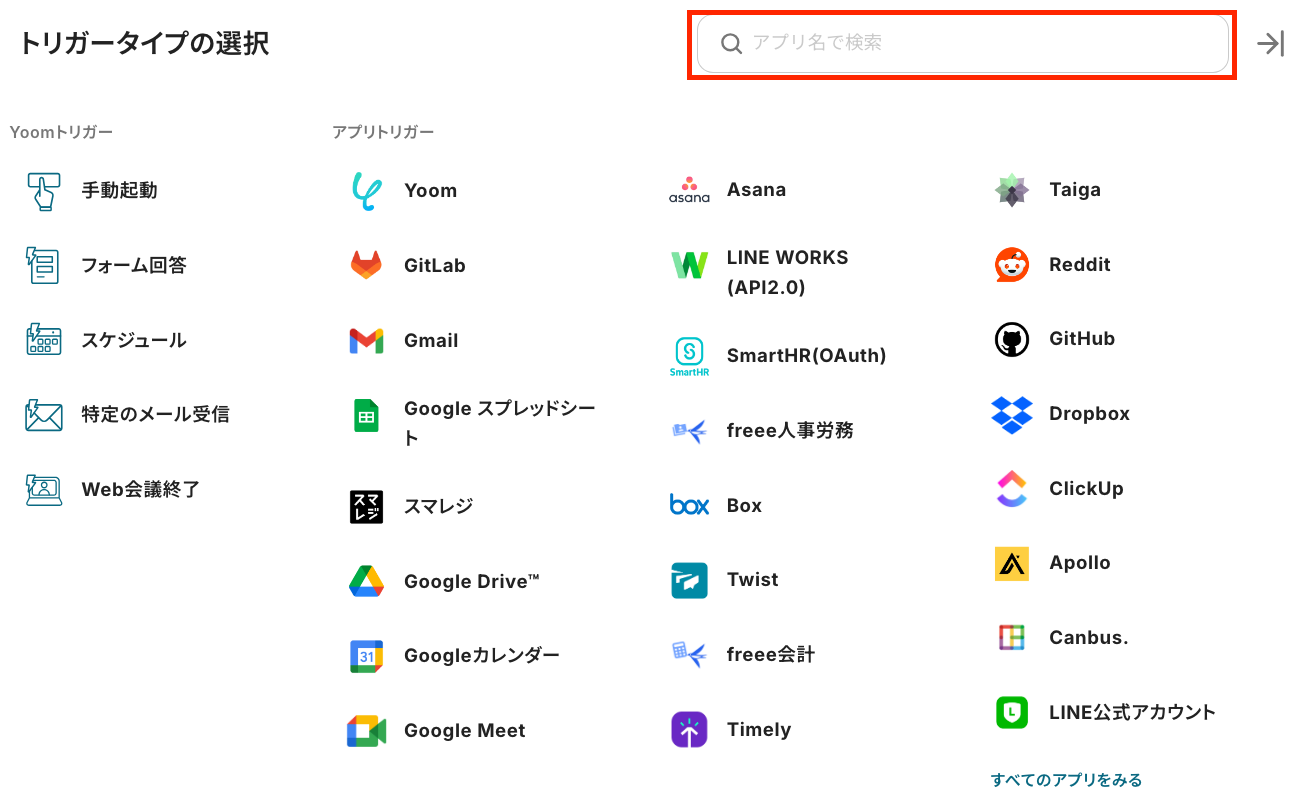Choose the Box logo icon
1304x812 pixels.
point(689,506)
